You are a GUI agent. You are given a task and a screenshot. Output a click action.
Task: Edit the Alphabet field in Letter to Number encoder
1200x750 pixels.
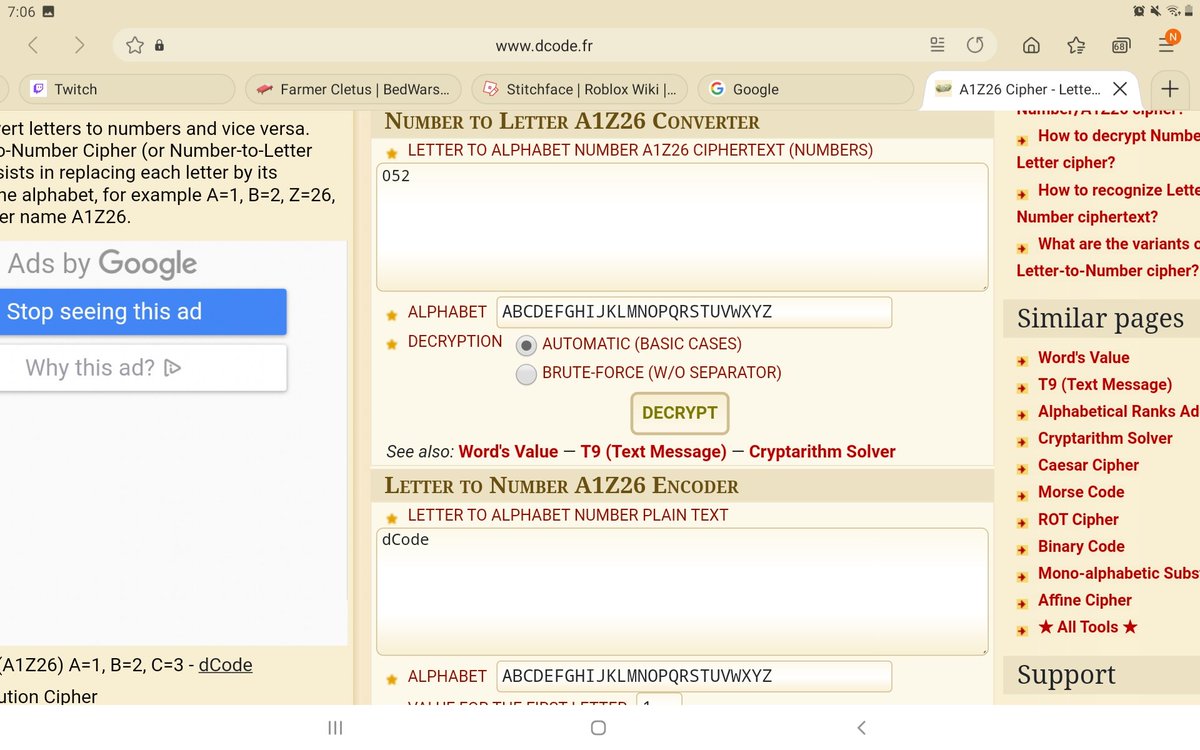tap(694, 676)
